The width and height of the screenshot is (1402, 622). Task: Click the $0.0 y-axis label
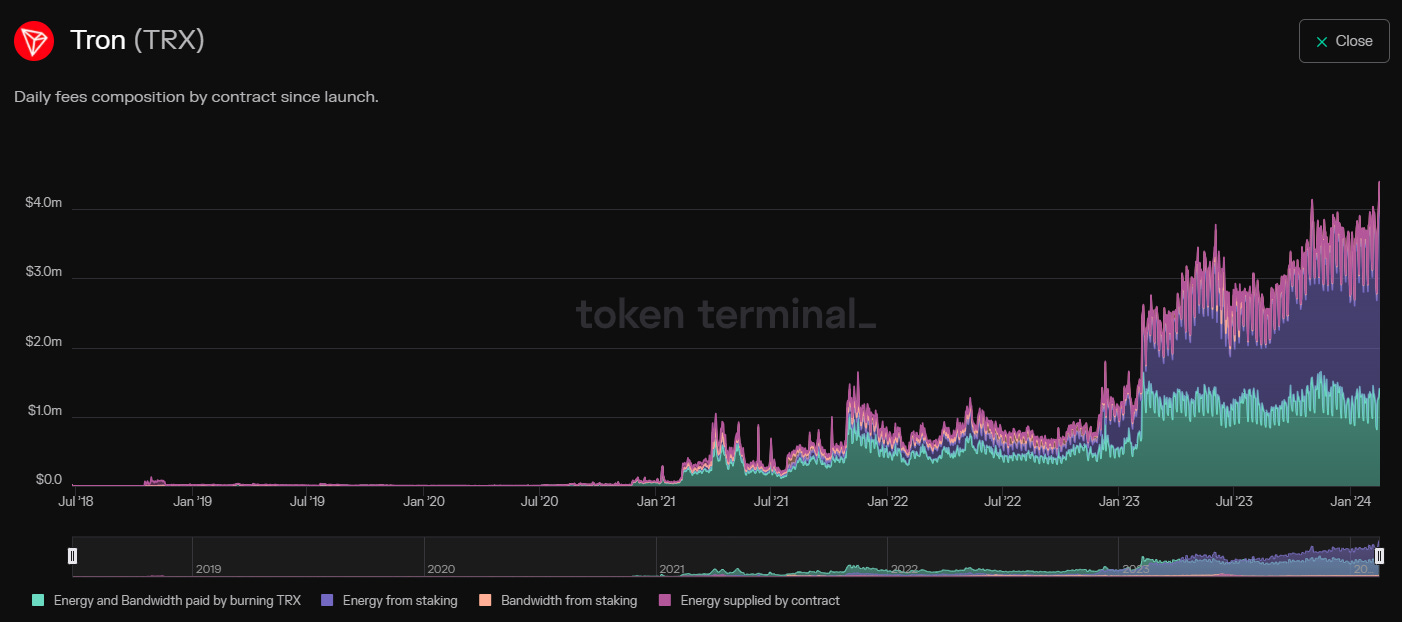(47, 480)
